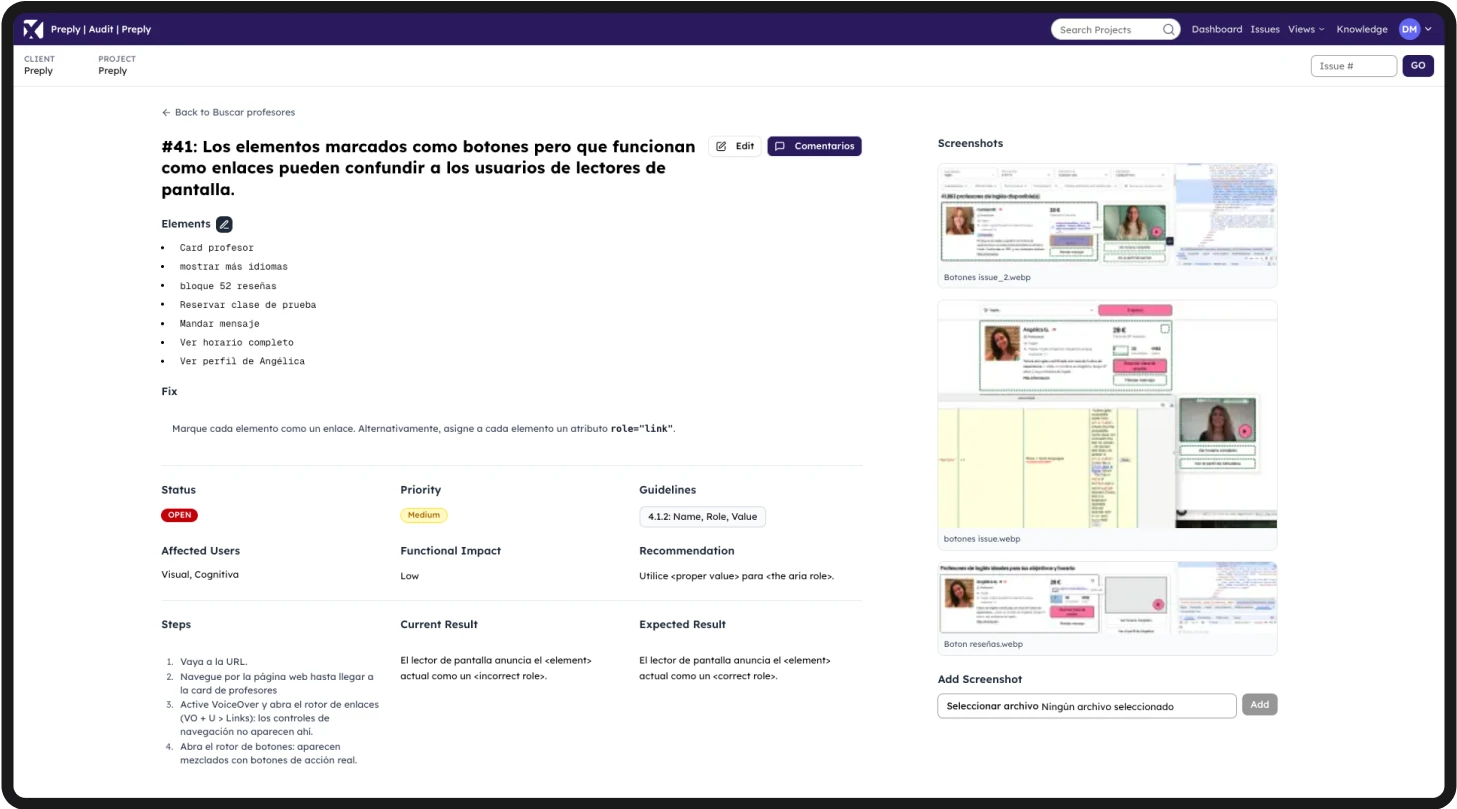This screenshot has width=1457, height=809.
Task: Select the 'bloque 52 reseñas' element entry
Action: pos(228,286)
